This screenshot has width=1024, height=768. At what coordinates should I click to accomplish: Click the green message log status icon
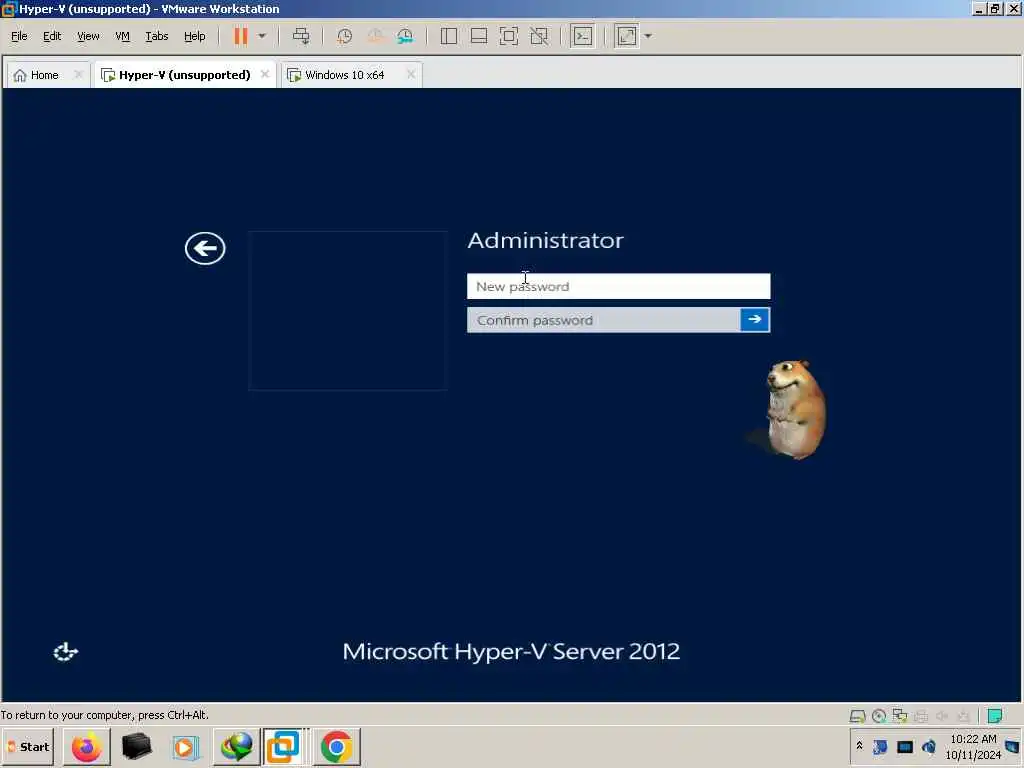pos(995,716)
